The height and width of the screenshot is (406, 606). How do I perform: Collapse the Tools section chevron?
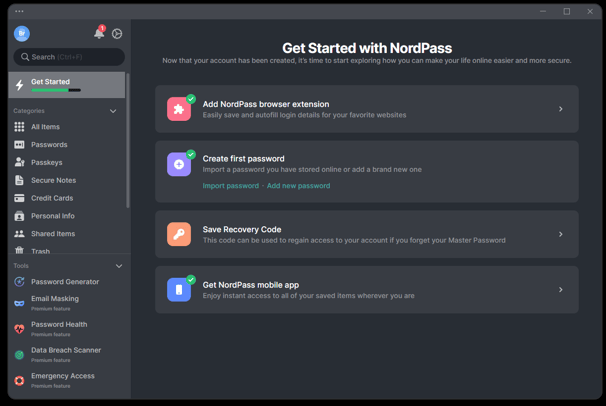pos(119,266)
